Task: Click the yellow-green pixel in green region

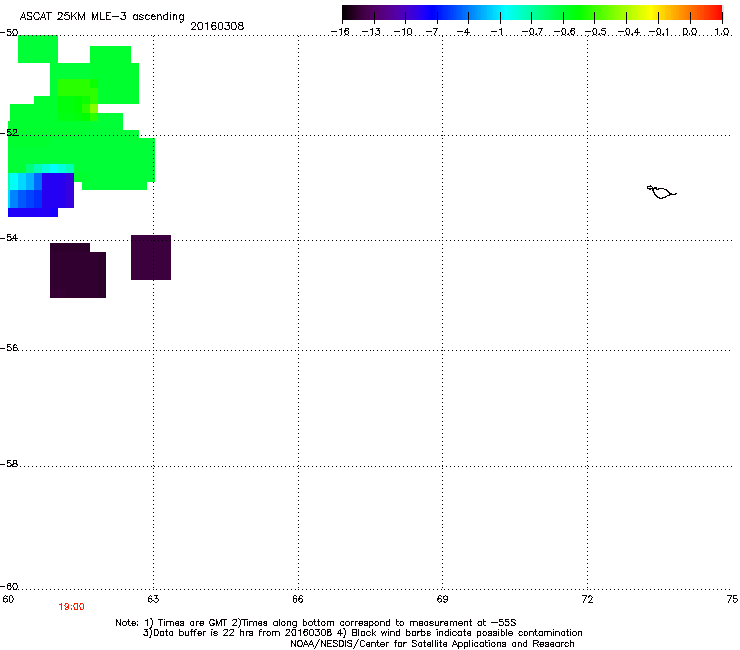Action: pyautogui.click(x=94, y=108)
